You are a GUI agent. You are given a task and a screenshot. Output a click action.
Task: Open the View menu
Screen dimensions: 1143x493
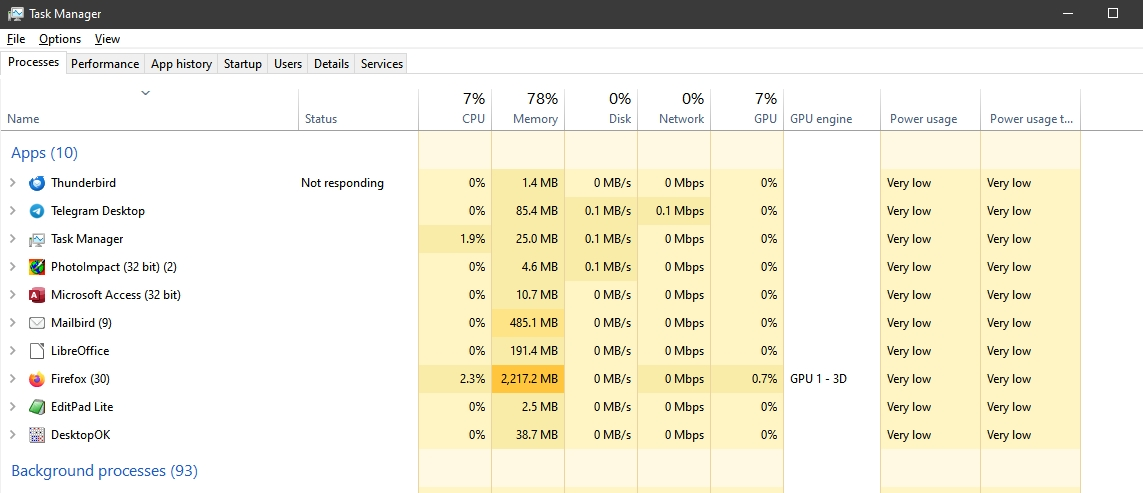click(107, 39)
